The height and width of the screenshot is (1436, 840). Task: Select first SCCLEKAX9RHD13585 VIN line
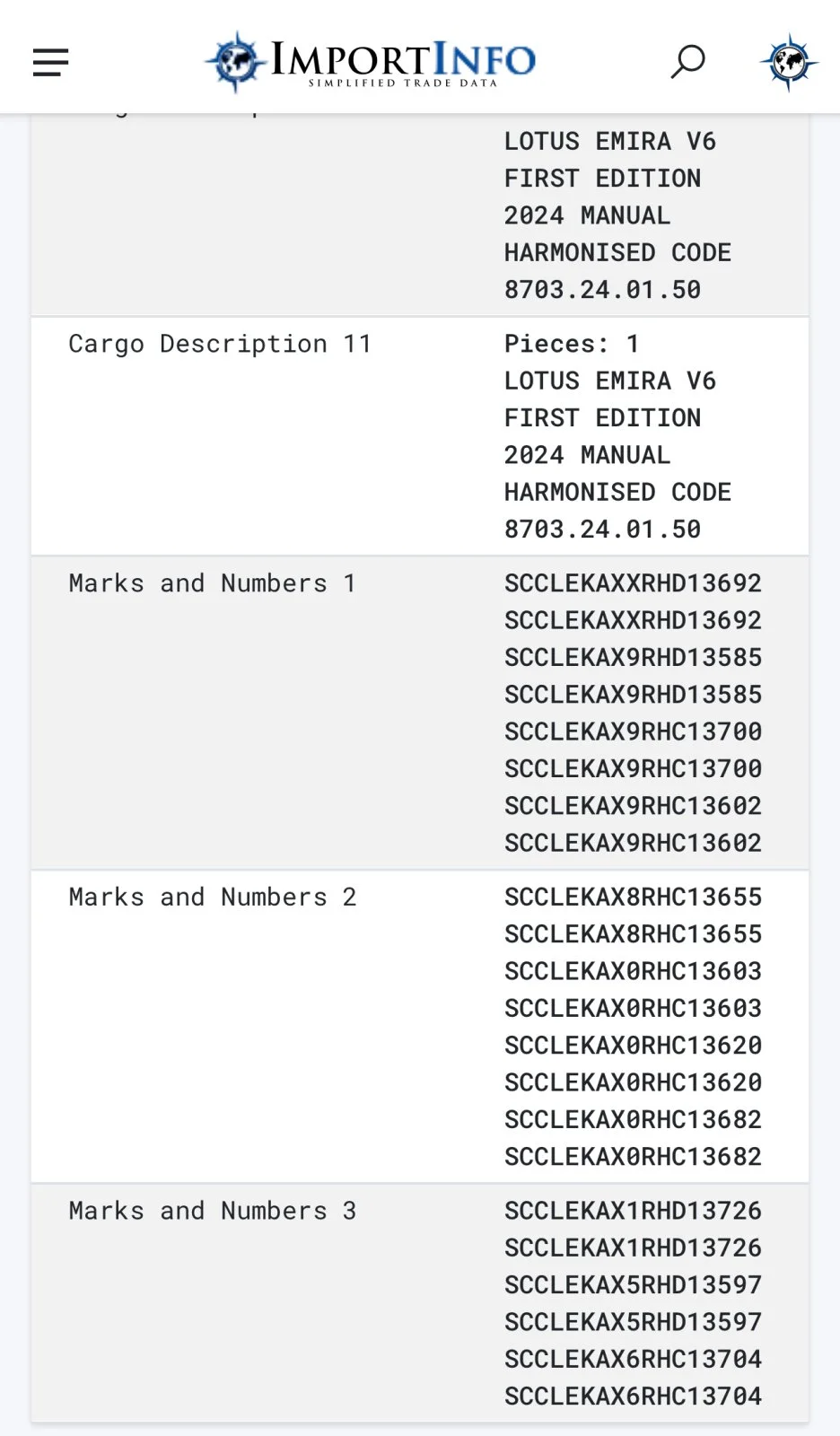click(633, 658)
